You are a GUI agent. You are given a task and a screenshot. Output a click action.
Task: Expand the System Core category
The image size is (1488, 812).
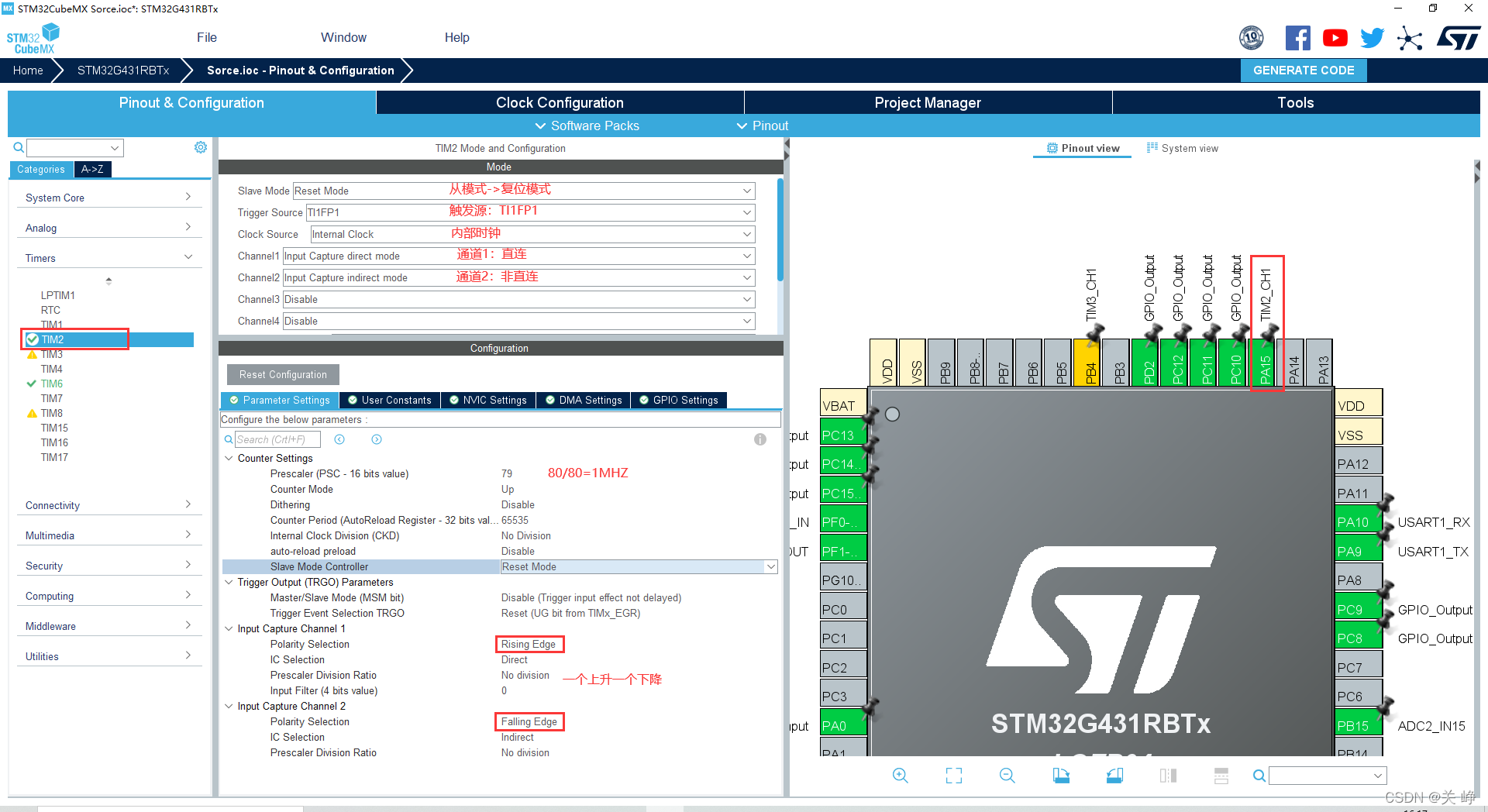click(108, 198)
